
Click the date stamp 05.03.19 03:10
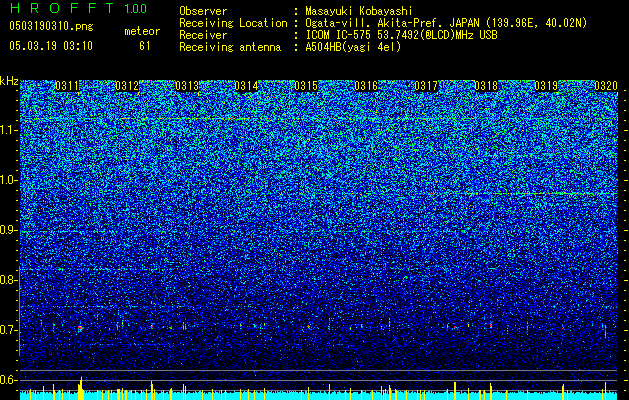51,46
